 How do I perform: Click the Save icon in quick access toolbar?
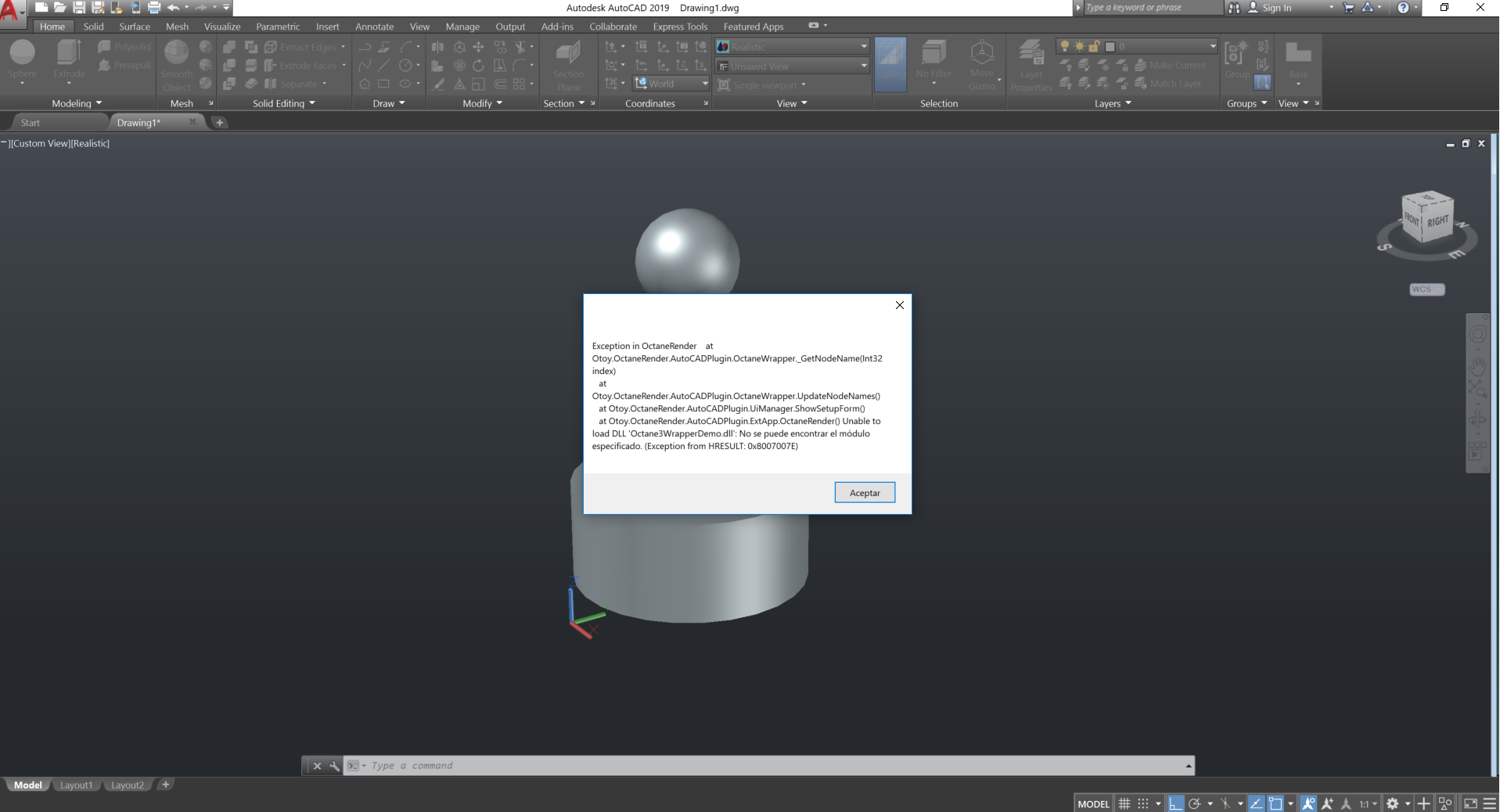(79, 8)
